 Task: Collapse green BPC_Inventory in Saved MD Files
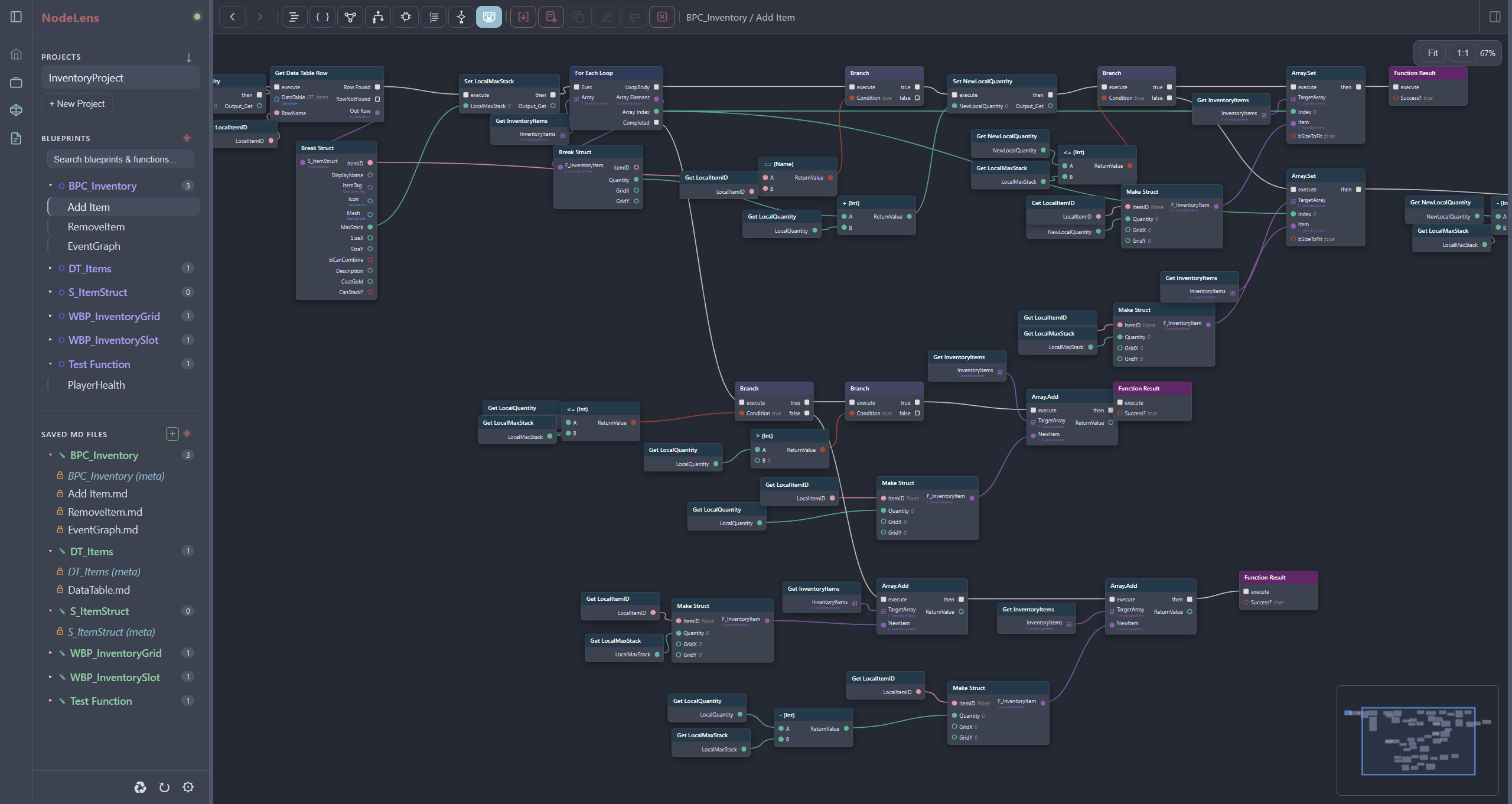(51, 455)
